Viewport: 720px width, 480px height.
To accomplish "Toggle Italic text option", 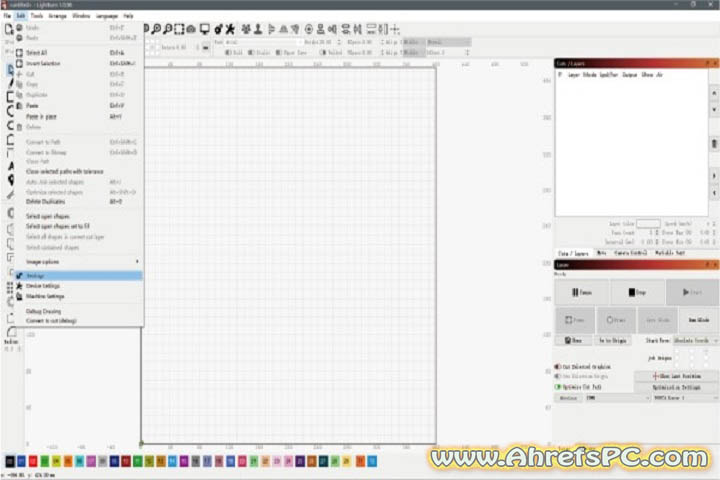I will [x=251, y=53].
